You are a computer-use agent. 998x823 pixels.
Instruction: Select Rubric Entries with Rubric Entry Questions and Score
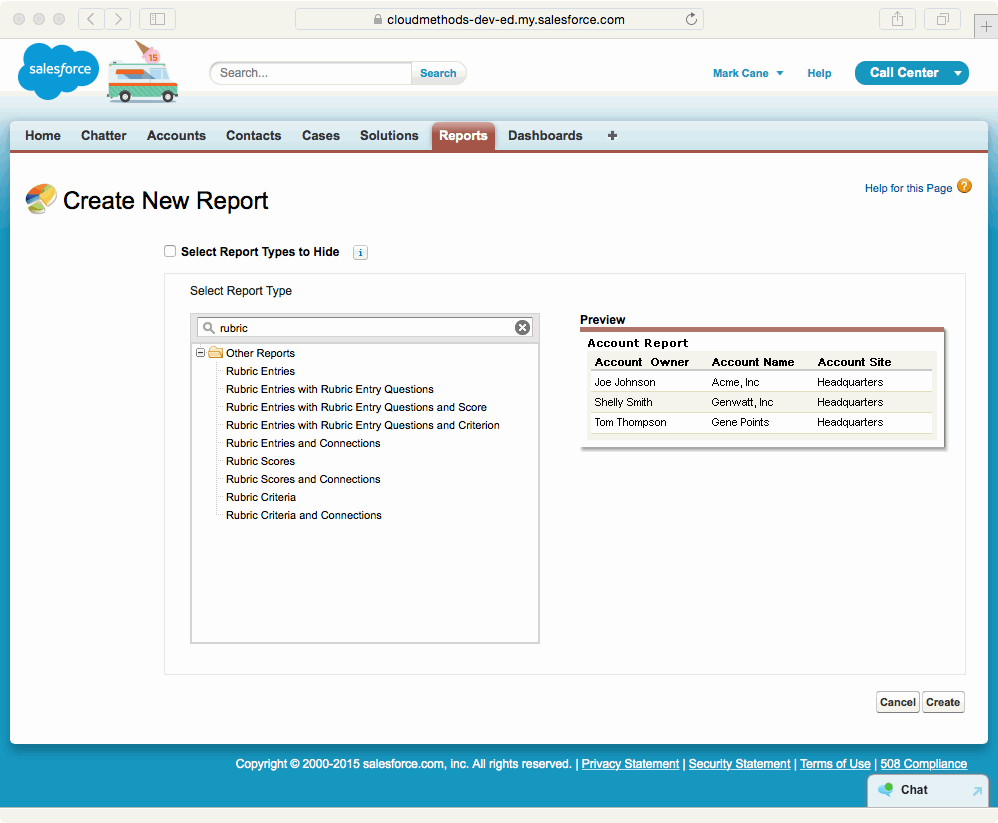(356, 407)
